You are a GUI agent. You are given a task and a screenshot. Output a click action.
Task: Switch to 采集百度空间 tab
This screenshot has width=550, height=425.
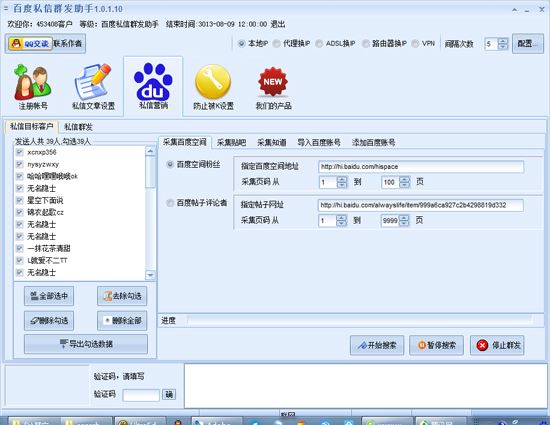pos(185,142)
